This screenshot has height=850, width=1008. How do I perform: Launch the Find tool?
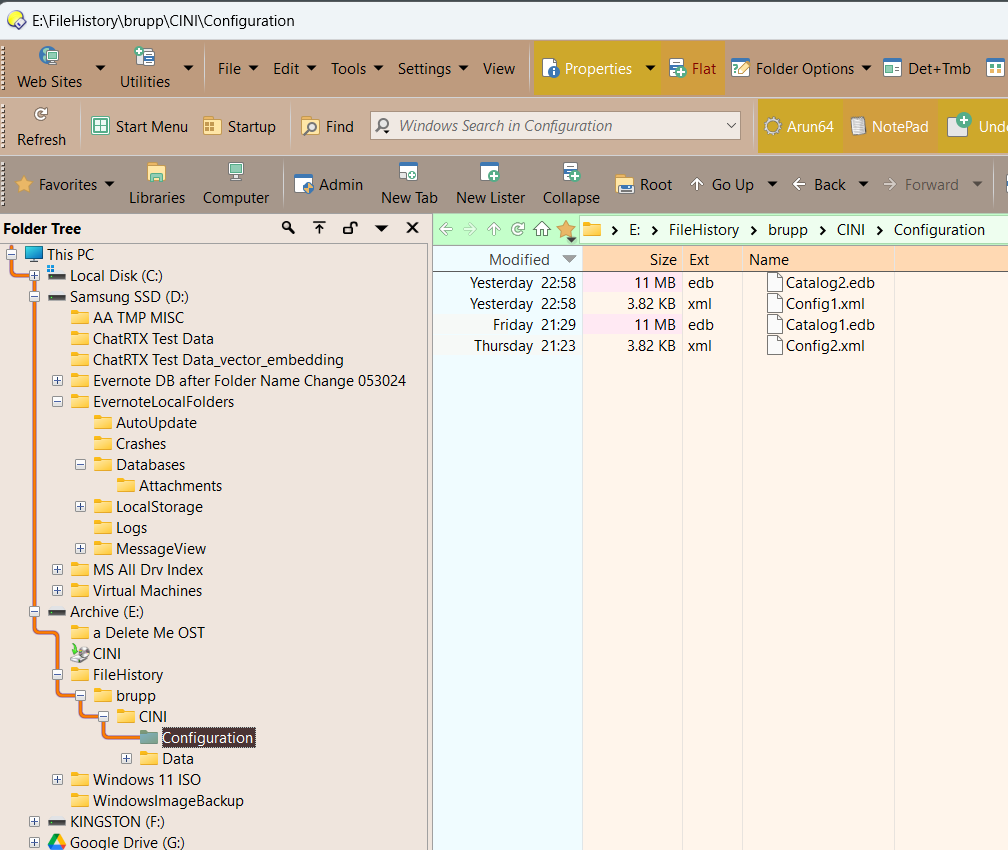click(327, 127)
